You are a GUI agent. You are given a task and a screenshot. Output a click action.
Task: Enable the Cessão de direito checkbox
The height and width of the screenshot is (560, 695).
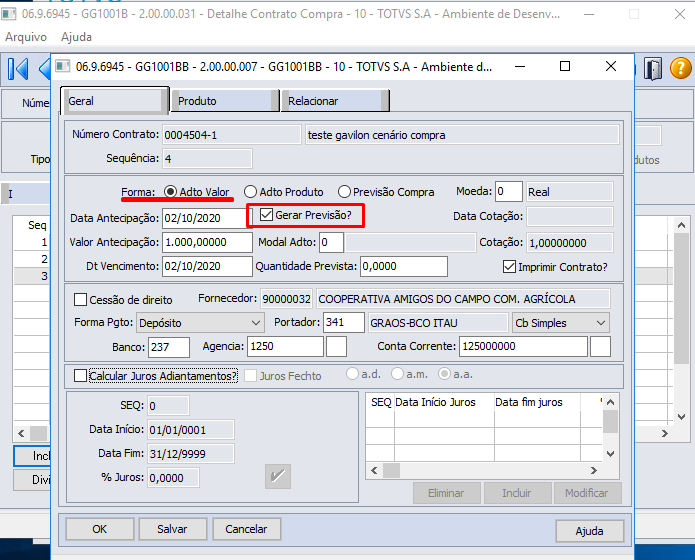(80, 299)
